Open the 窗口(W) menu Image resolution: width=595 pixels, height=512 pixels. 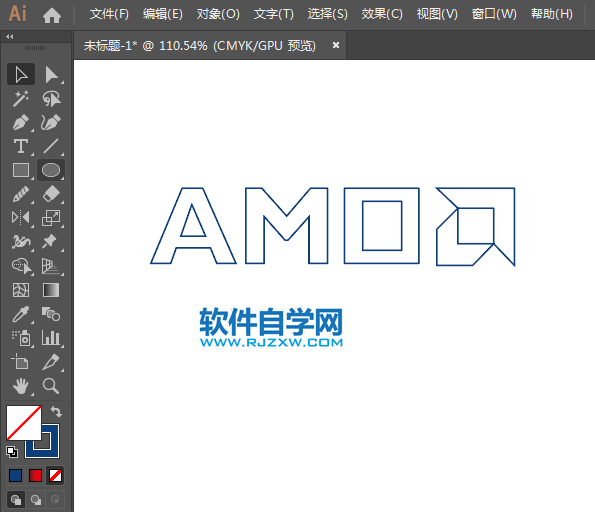pyautogui.click(x=494, y=14)
